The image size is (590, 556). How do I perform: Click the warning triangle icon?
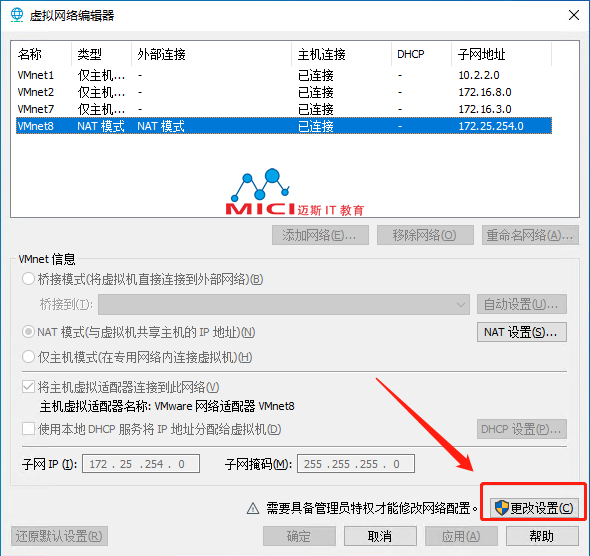tap(253, 508)
